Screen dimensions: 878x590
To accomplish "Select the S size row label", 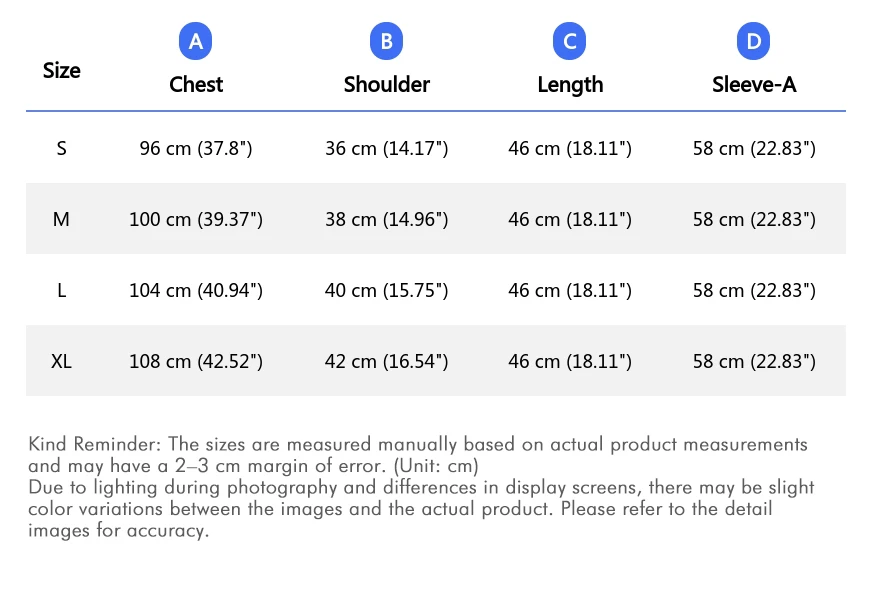I will click(x=62, y=149).
